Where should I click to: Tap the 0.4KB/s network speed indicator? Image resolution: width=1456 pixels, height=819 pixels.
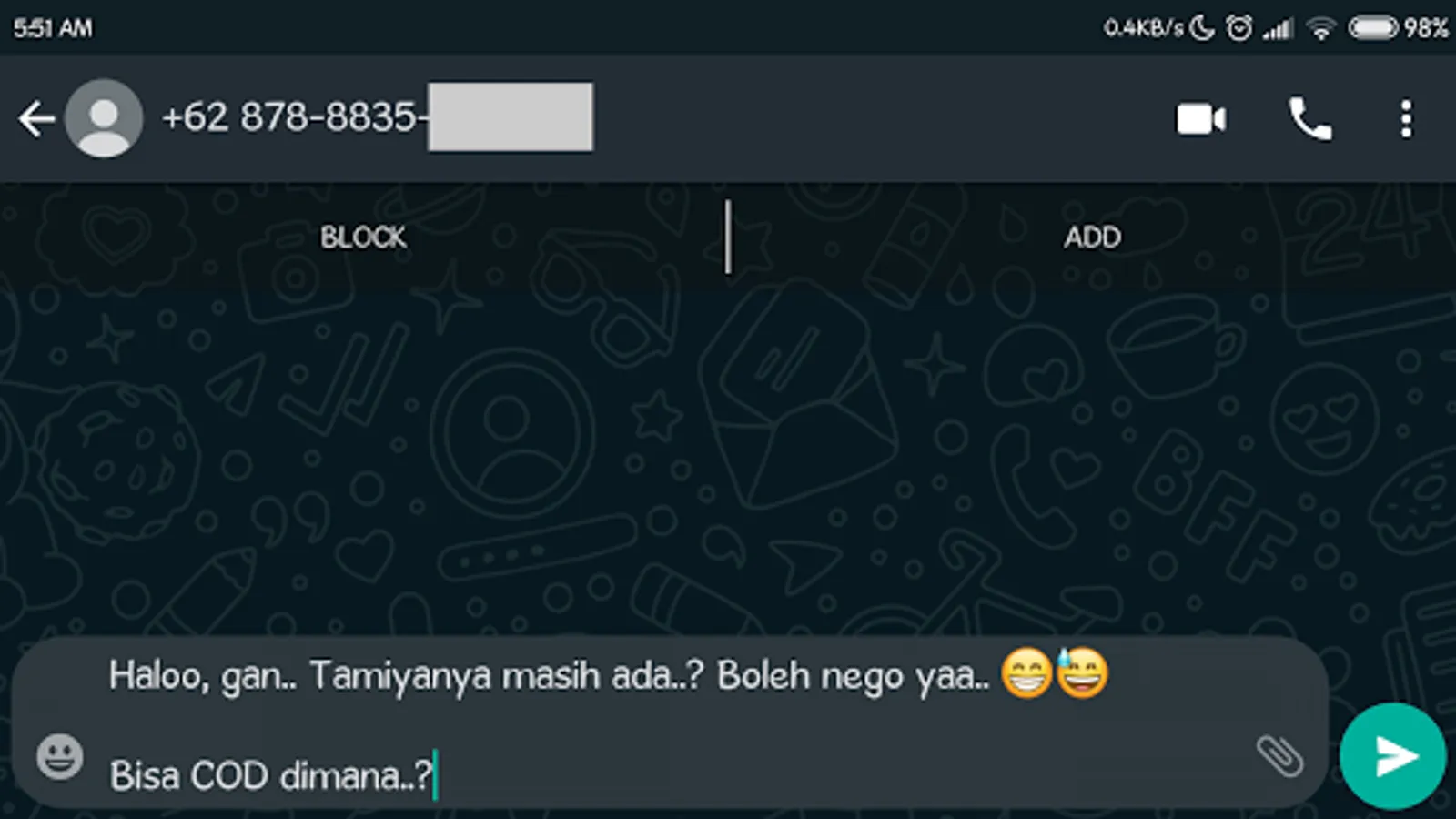[1143, 28]
